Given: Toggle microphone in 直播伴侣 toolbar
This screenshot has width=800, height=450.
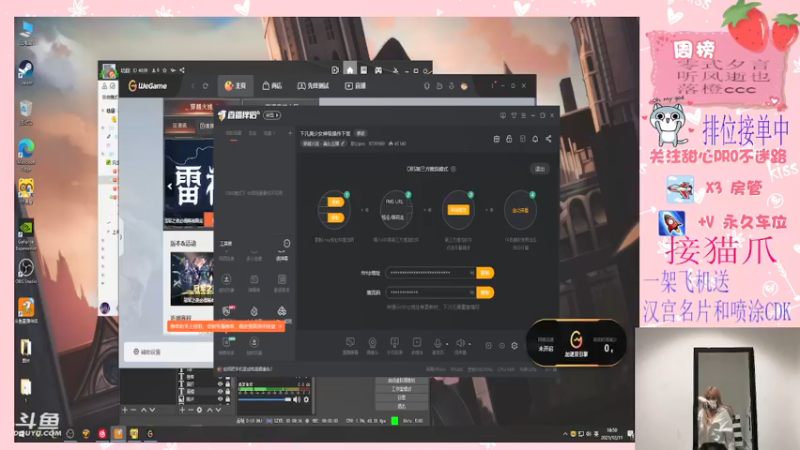Looking at the screenshot, I should coord(437,343).
